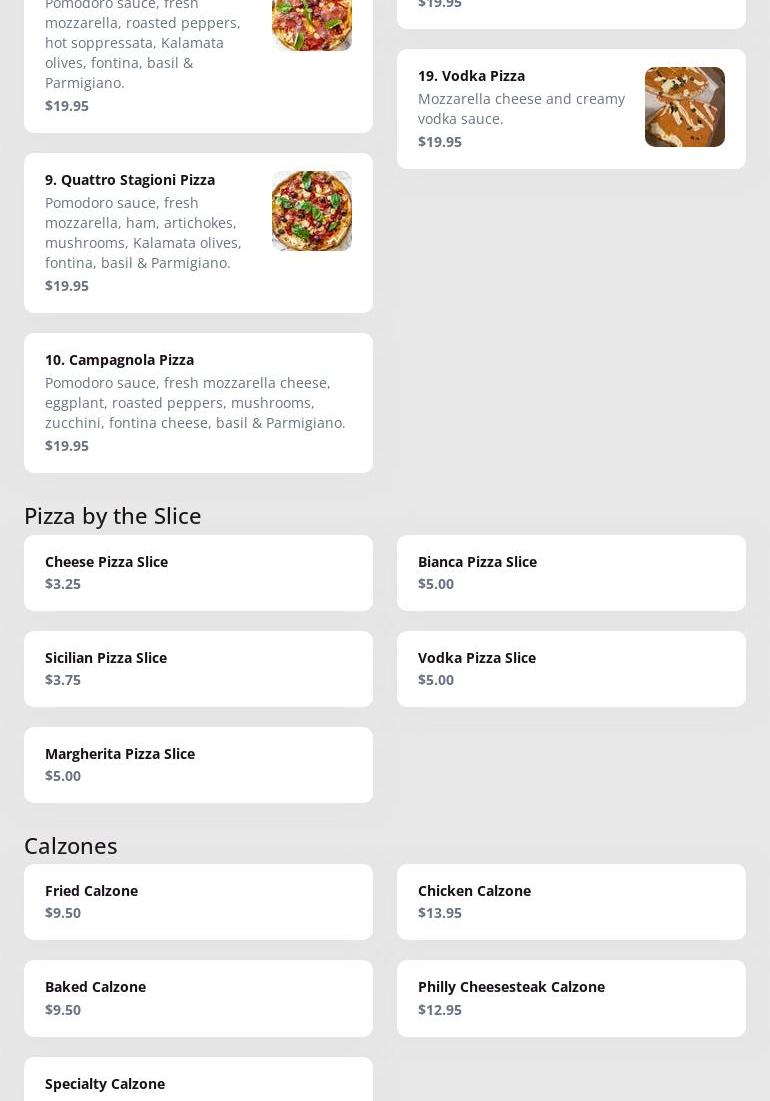Select the Philly Cheesesteak Calzone card
Image resolution: width=770 pixels, height=1101 pixels.
570,997
